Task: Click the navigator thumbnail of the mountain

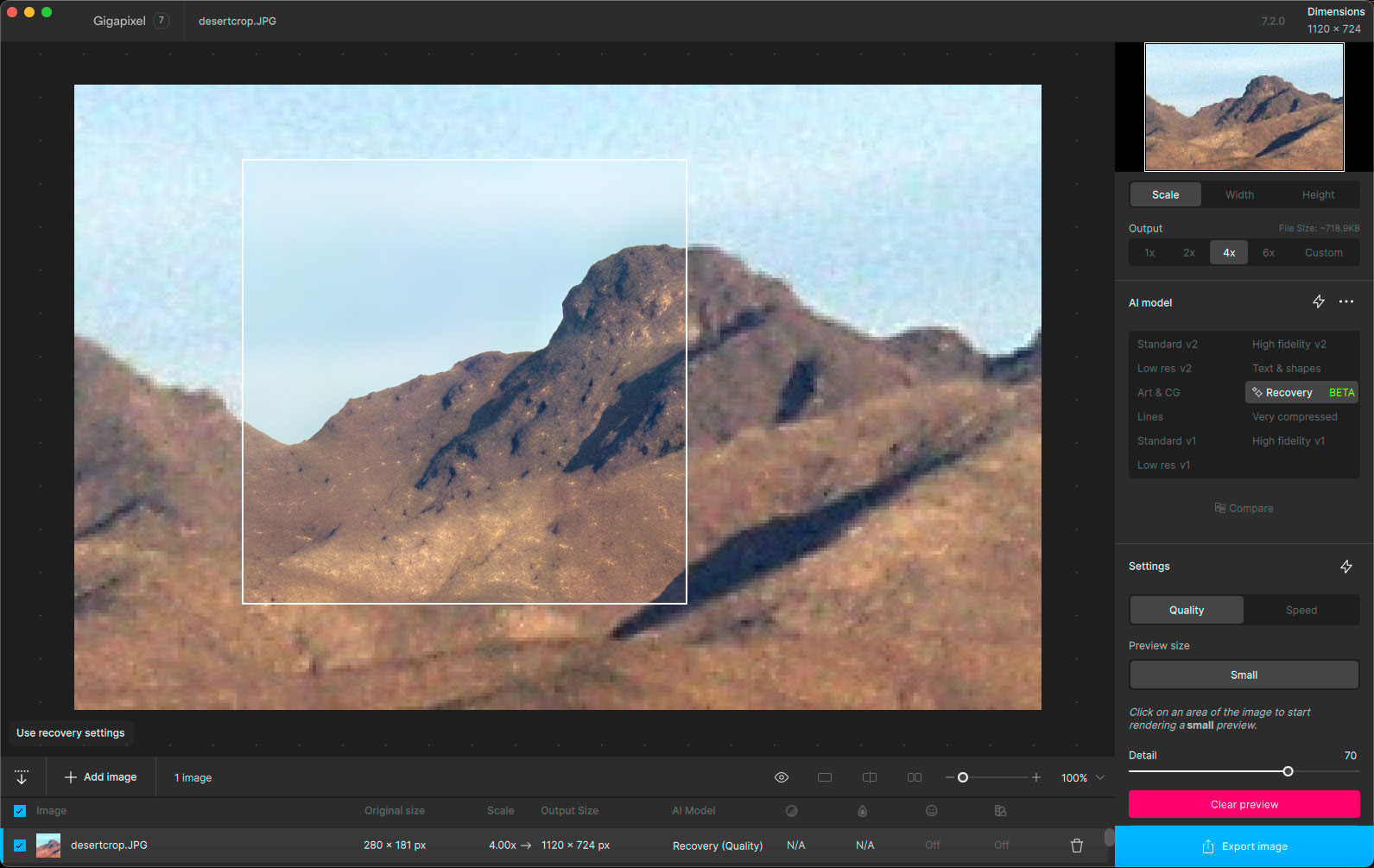Action: [x=1244, y=107]
